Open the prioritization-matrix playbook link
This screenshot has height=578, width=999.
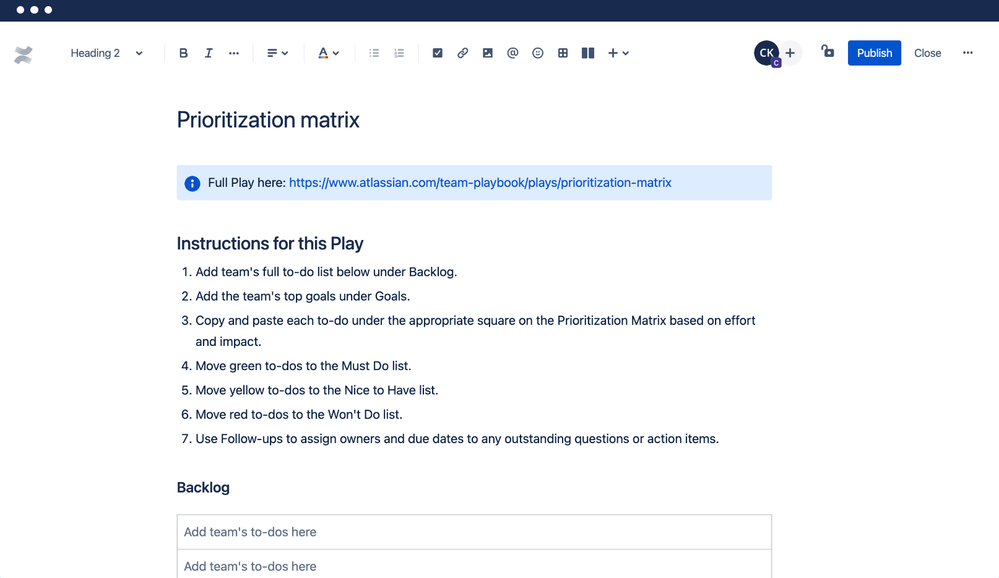point(479,182)
